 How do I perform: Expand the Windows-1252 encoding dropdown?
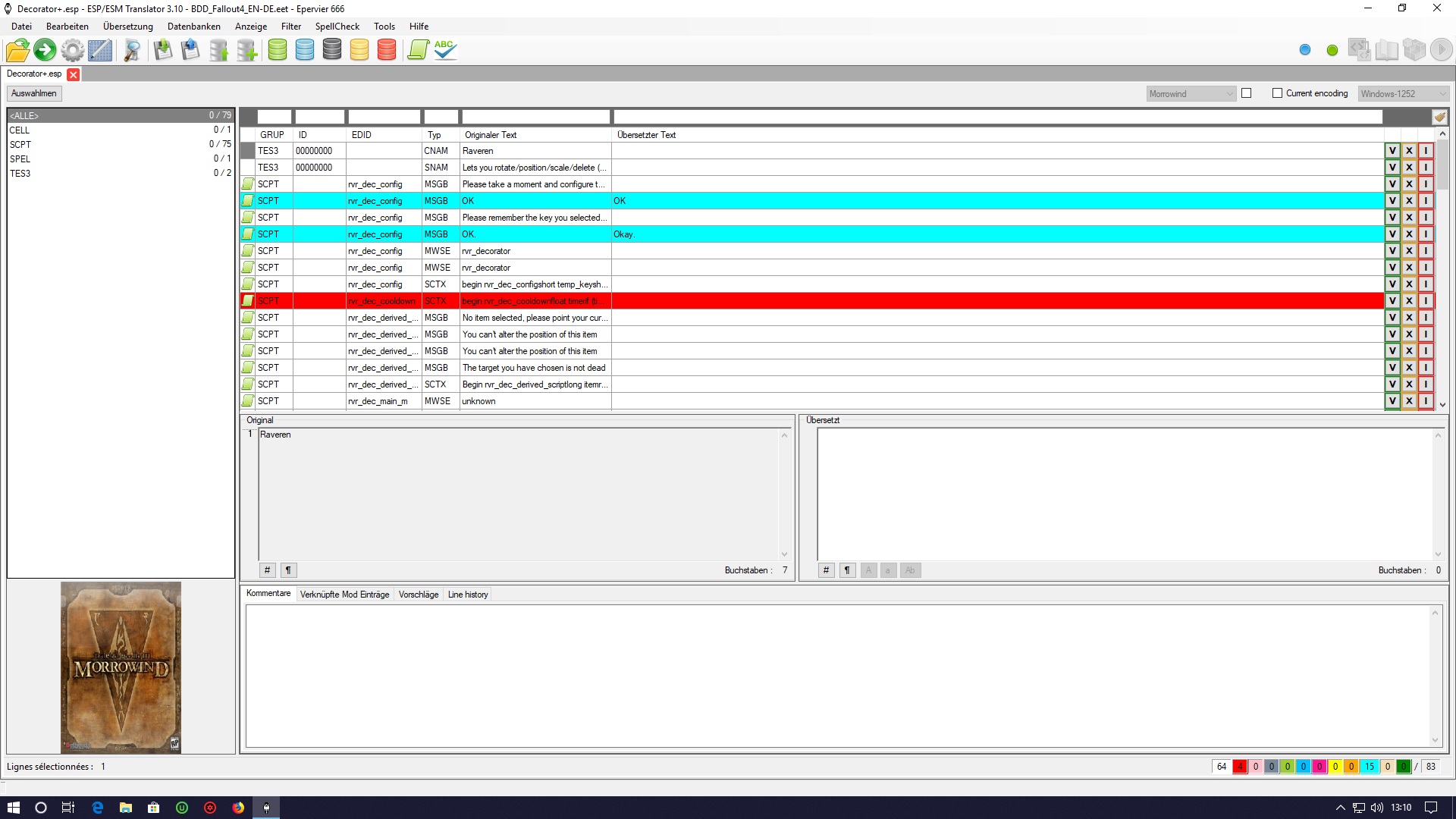(x=1403, y=94)
